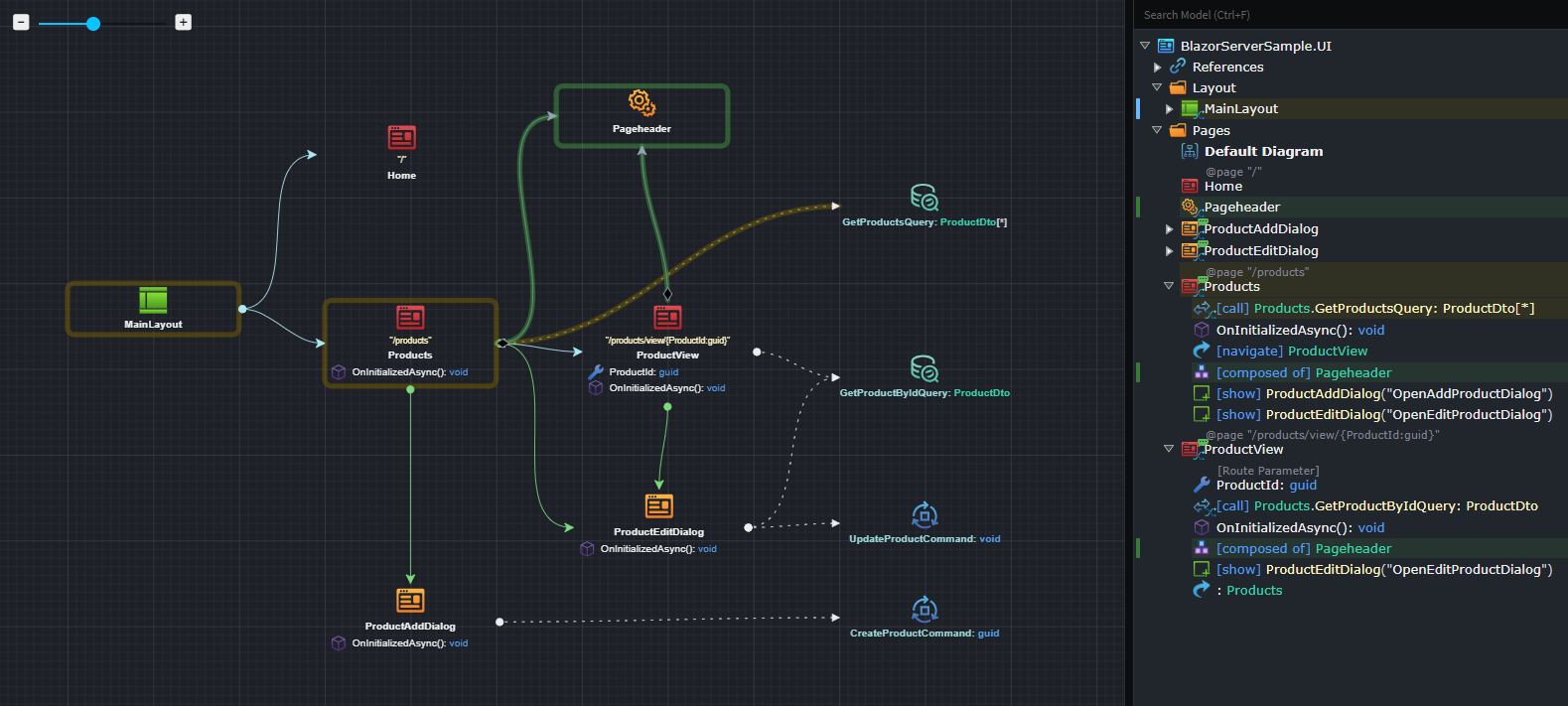
Task: Expand the MainLayout tree node
Action: [x=1169, y=109]
